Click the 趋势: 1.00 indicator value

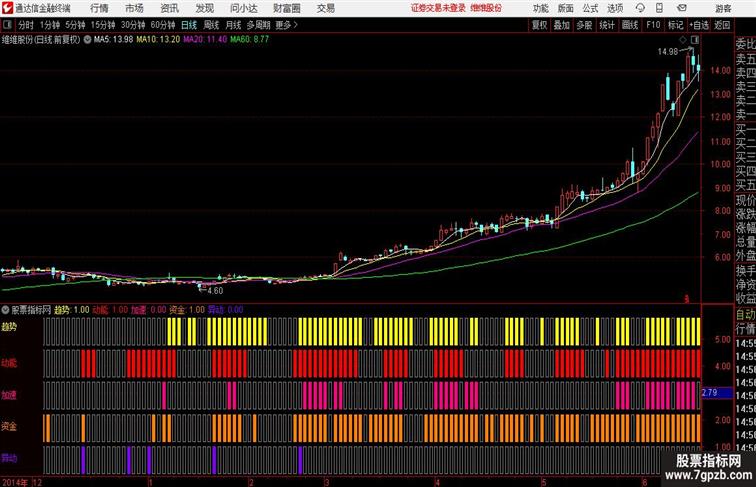tap(71, 310)
